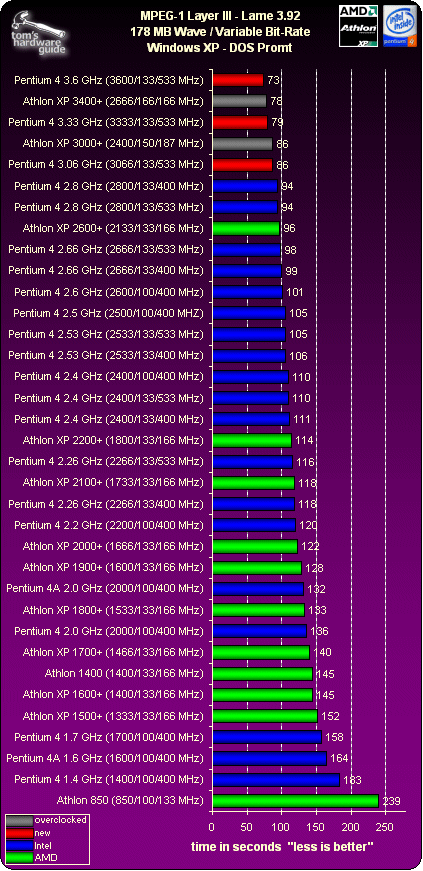Click the label 'Athlon XP 2600+ (2133/133/166 MHz)'
Image resolution: width=423 pixels, height=871 pixels.
pyautogui.click(x=113, y=228)
